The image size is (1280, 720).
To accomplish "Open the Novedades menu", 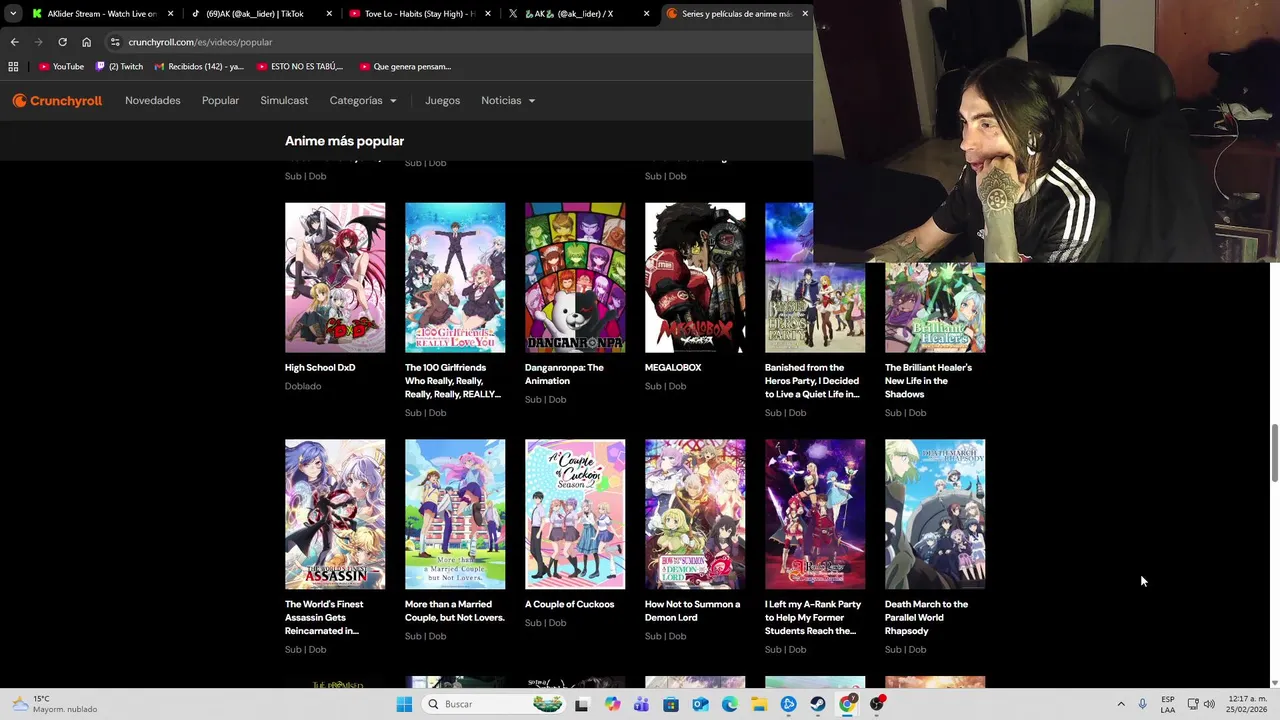I will point(153,100).
